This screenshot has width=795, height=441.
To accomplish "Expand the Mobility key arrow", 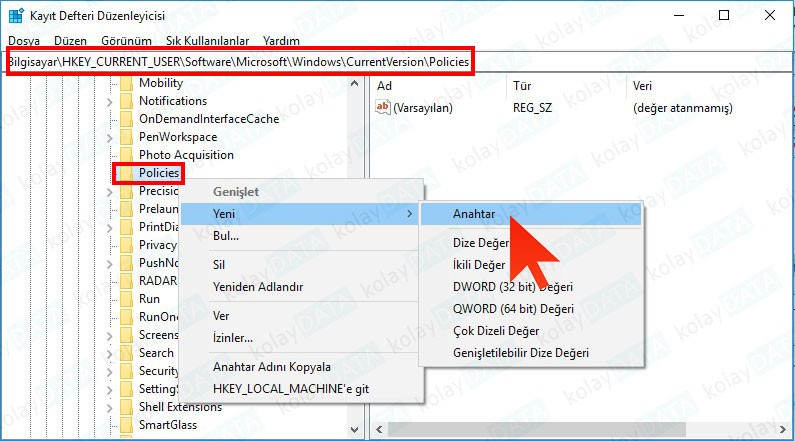I will (109, 83).
